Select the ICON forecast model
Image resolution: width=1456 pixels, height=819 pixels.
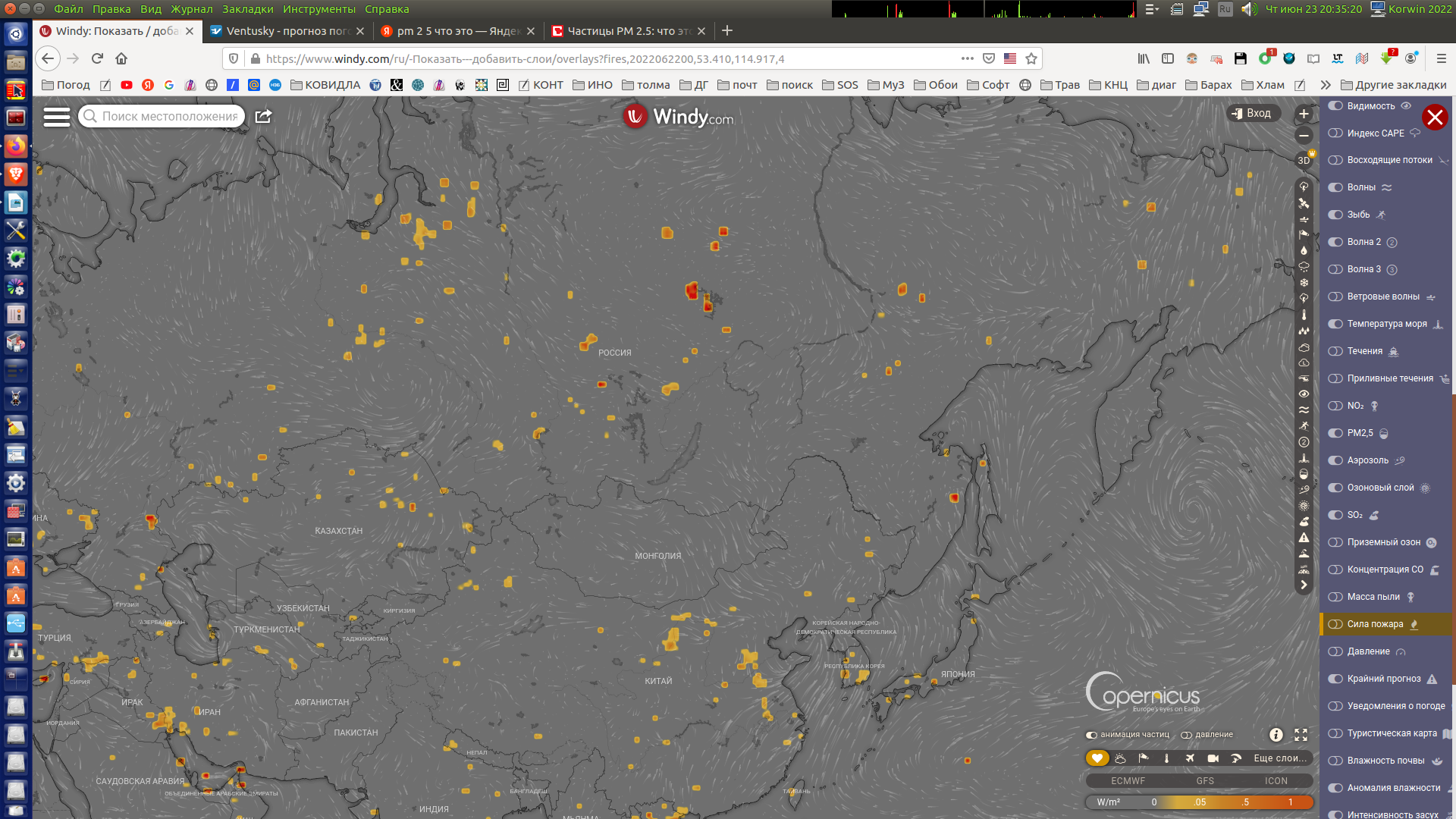pos(1276,781)
